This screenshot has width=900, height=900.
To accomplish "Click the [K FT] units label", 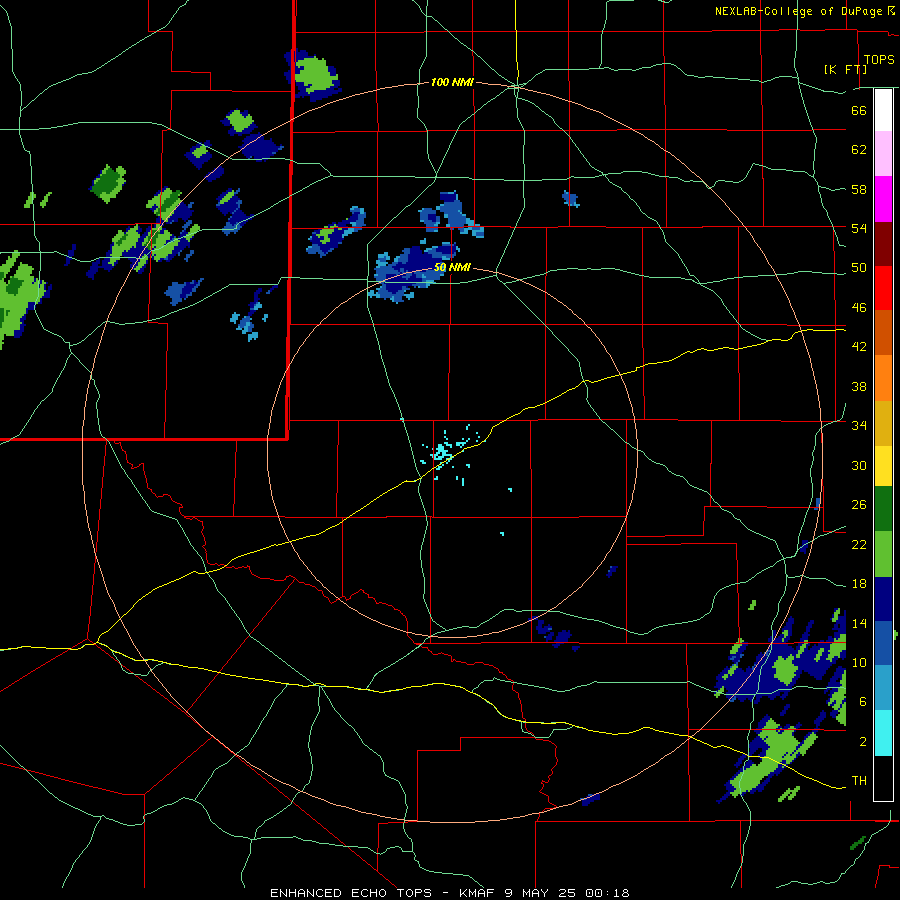I will point(845,69).
